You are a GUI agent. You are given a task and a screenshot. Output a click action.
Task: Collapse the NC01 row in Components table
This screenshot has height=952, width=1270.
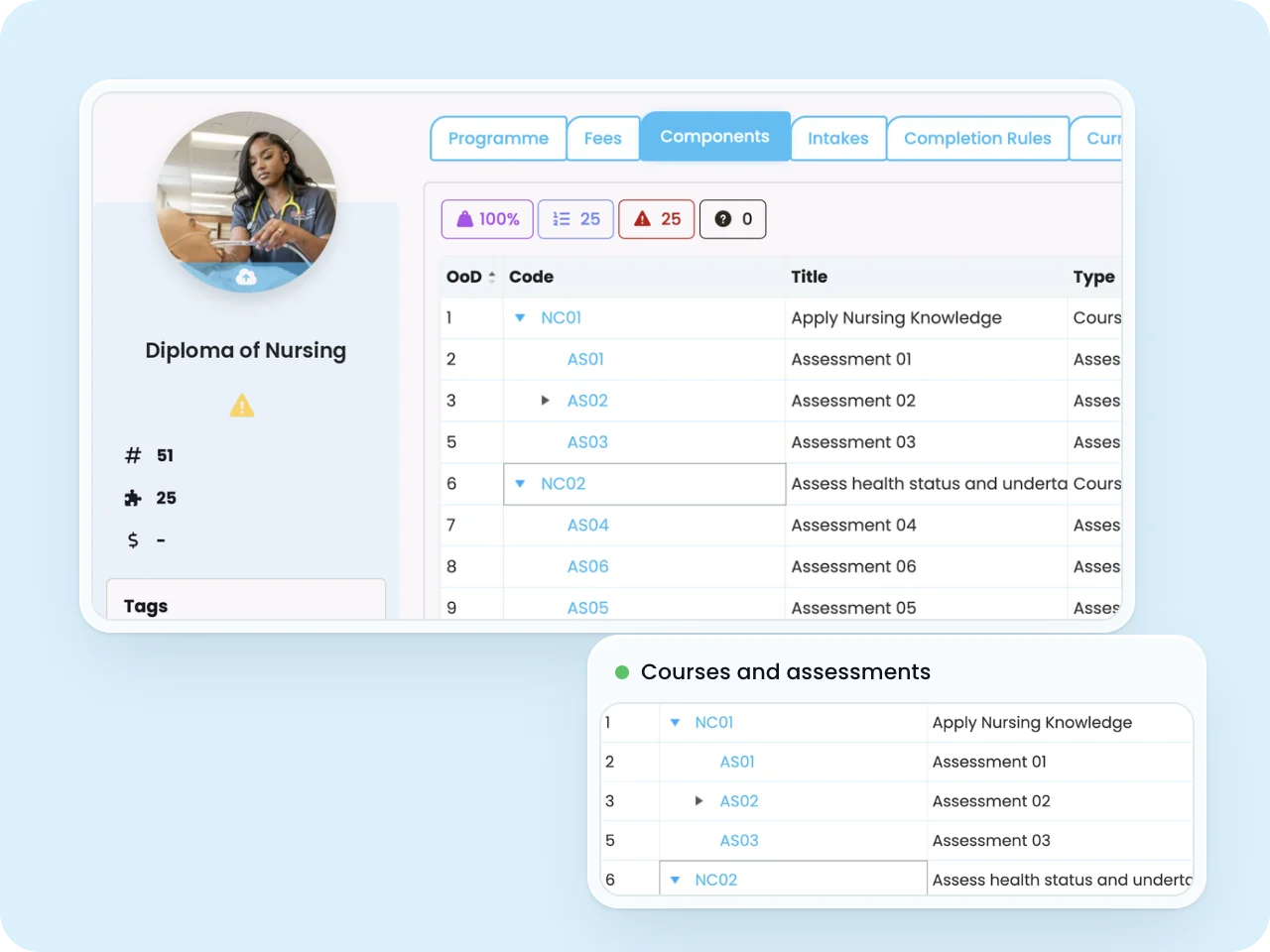(520, 318)
